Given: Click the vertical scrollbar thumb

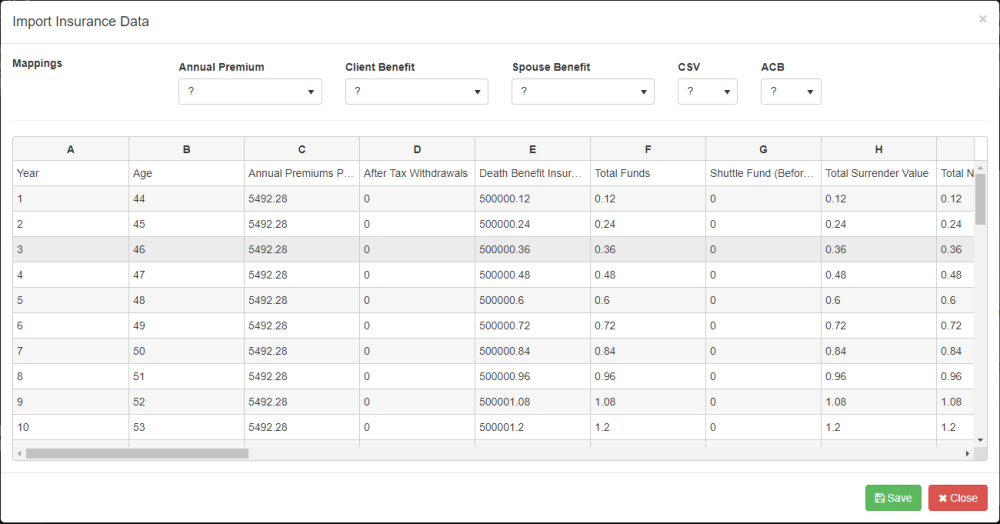Looking at the screenshot, I should point(980,198).
